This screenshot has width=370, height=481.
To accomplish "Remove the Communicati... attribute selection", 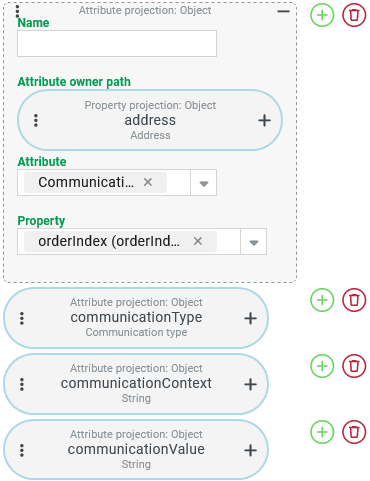I will (x=148, y=182).
